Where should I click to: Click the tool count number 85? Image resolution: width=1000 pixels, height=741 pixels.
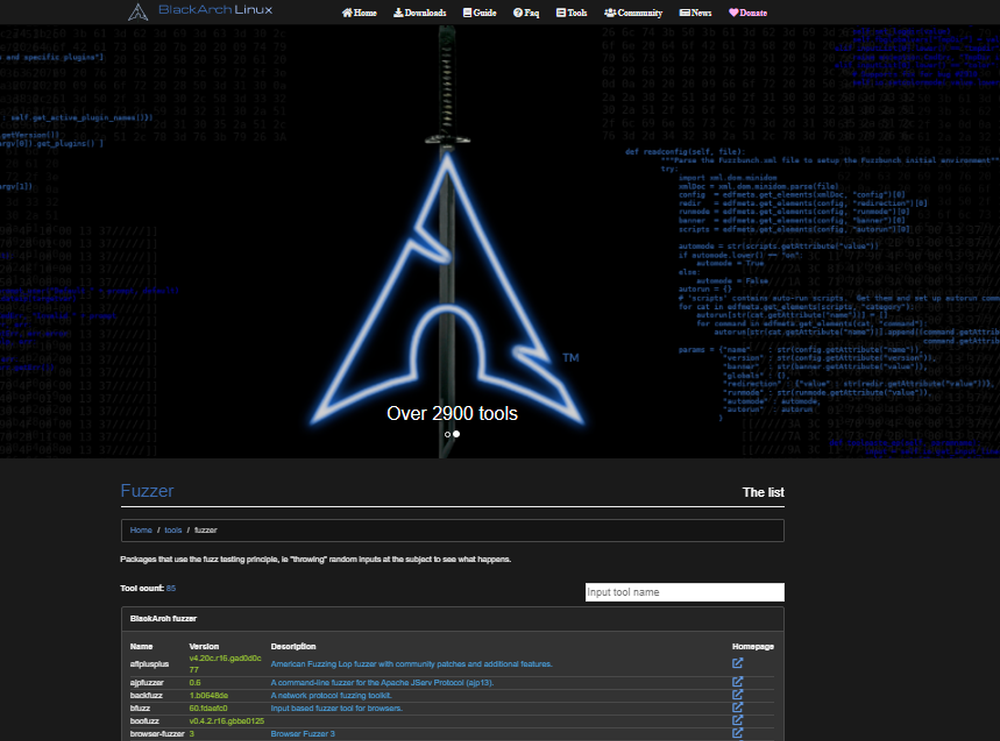point(171,588)
